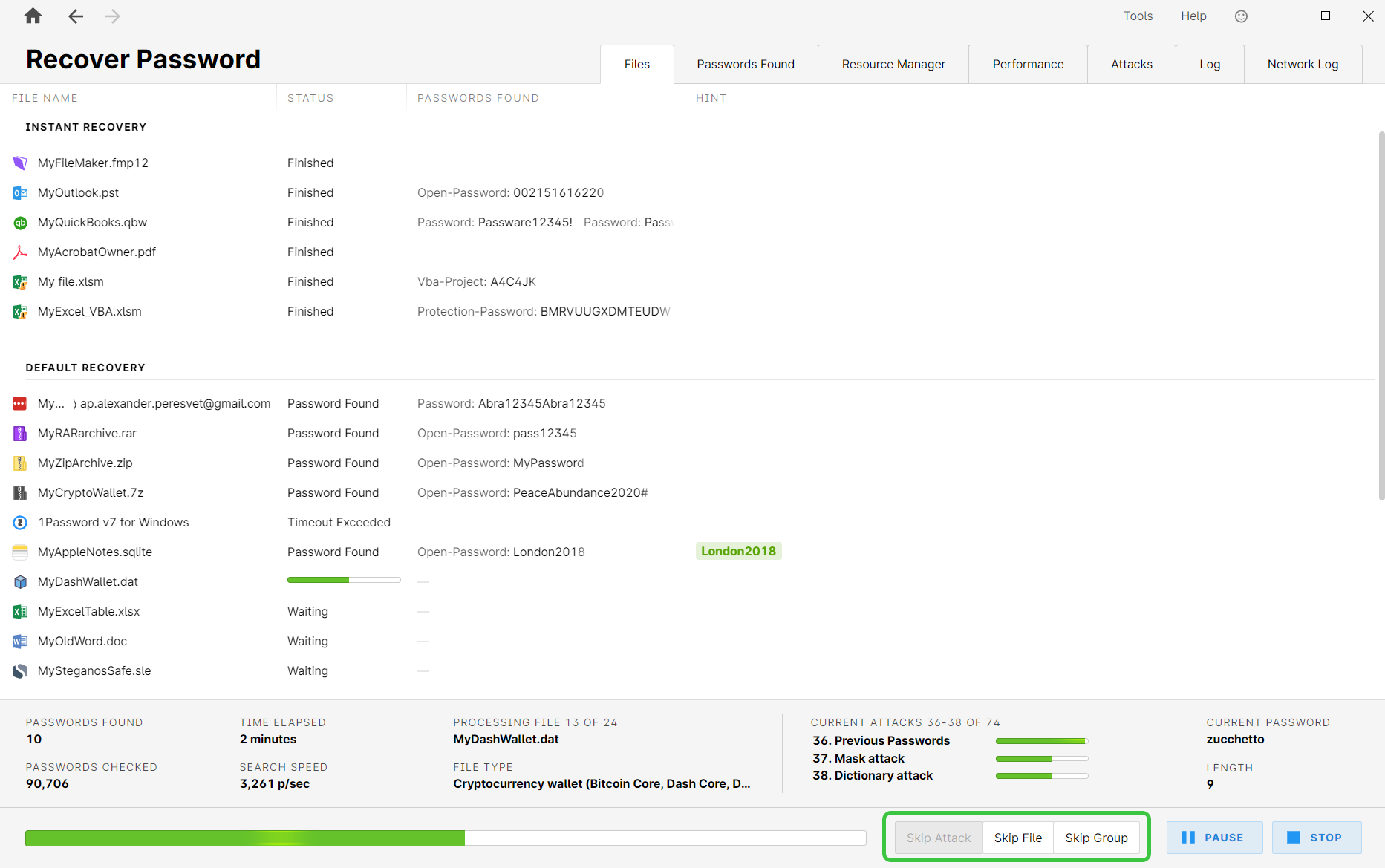Pause the password recovery

pos(1214,838)
